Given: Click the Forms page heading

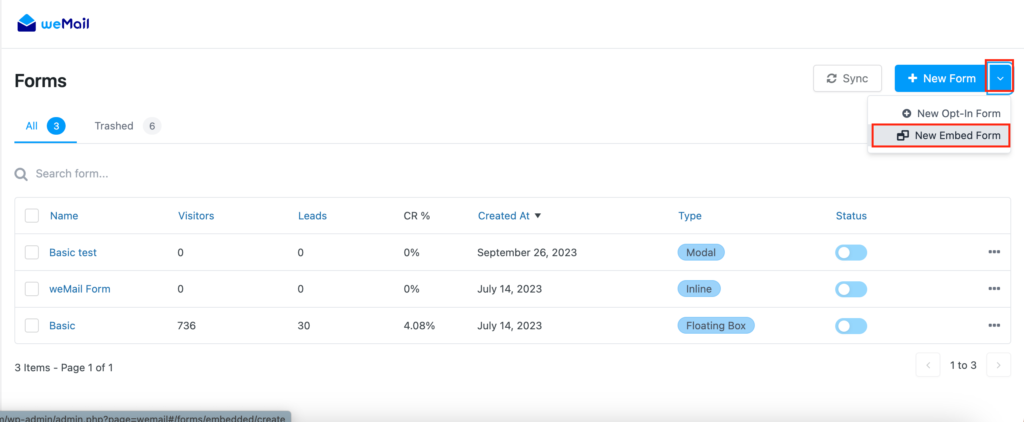Looking at the screenshot, I should tap(40, 81).
